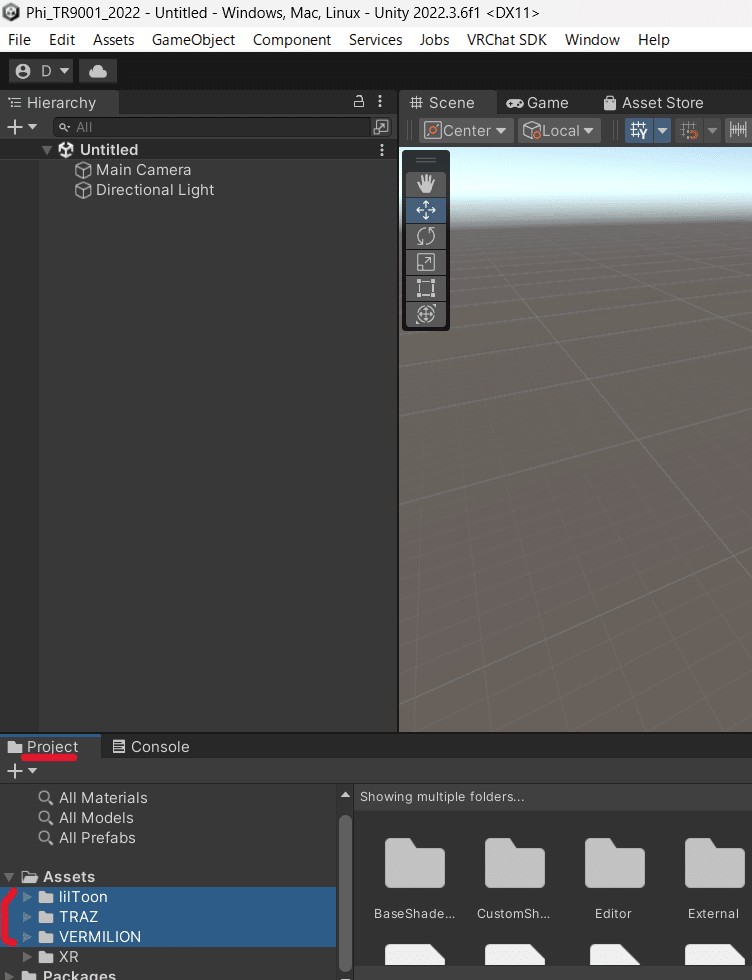Open the Component menu
The image size is (752, 980).
click(292, 39)
